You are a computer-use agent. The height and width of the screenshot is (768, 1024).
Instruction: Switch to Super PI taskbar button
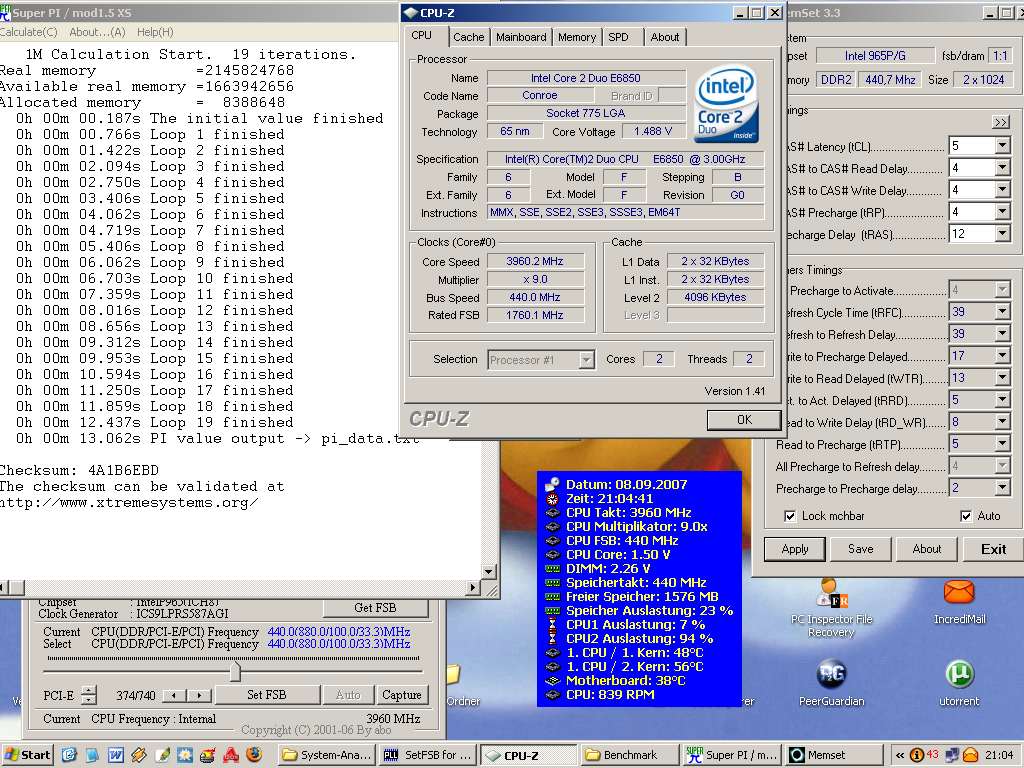click(x=731, y=755)
